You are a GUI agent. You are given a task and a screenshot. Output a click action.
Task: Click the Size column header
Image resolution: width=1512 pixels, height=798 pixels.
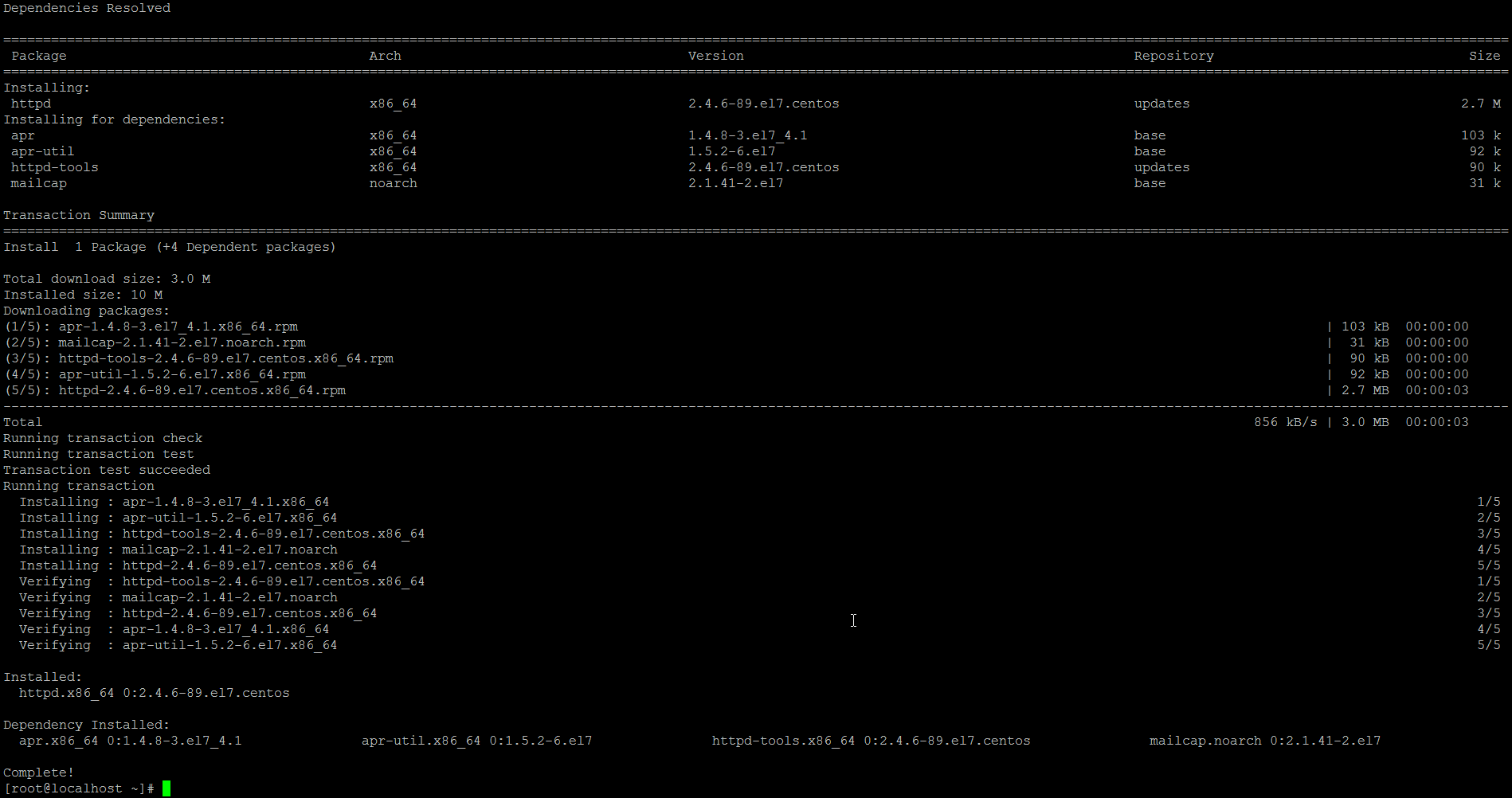(1483, 56)
